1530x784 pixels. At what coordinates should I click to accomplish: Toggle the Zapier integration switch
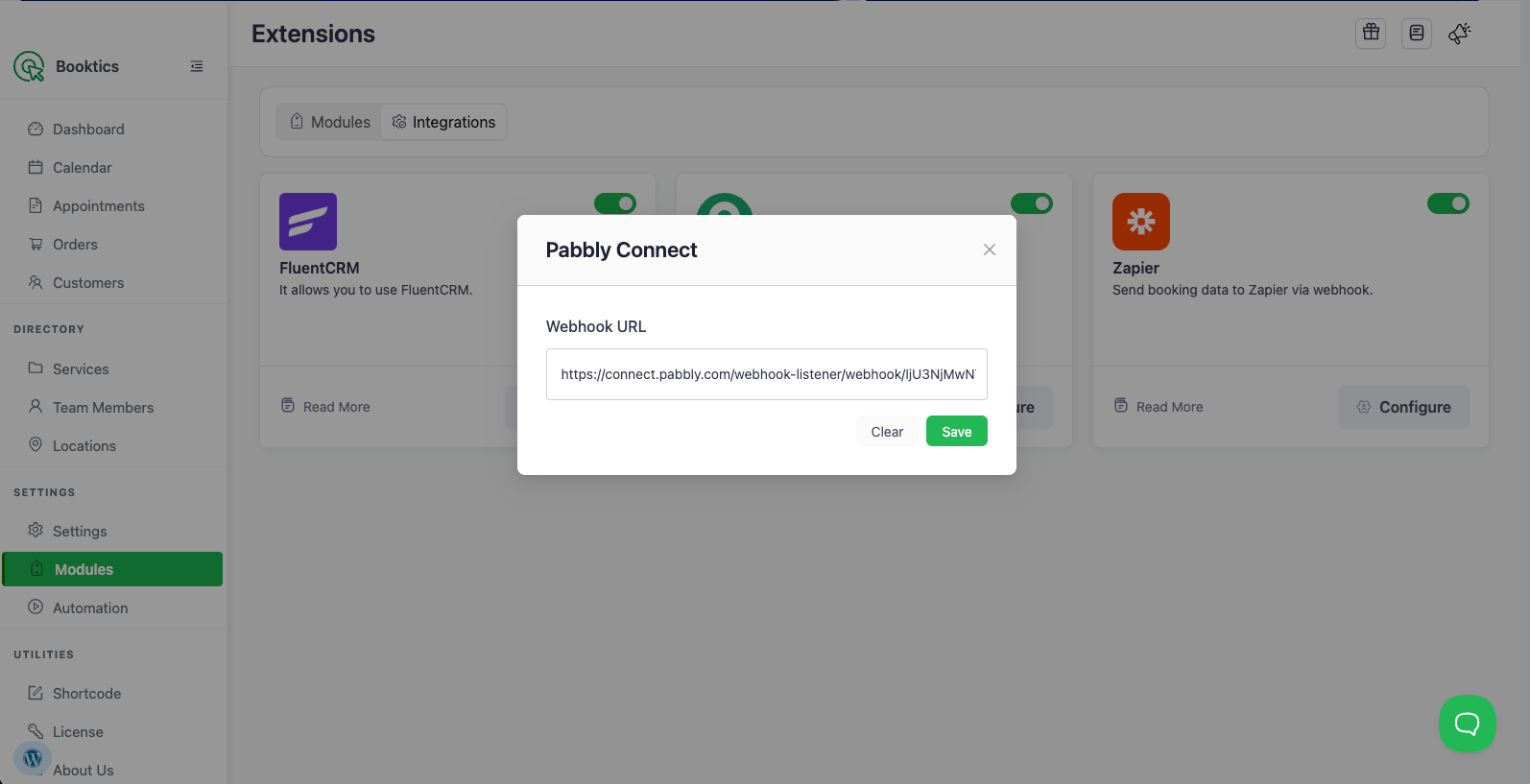coord(1448,203)
